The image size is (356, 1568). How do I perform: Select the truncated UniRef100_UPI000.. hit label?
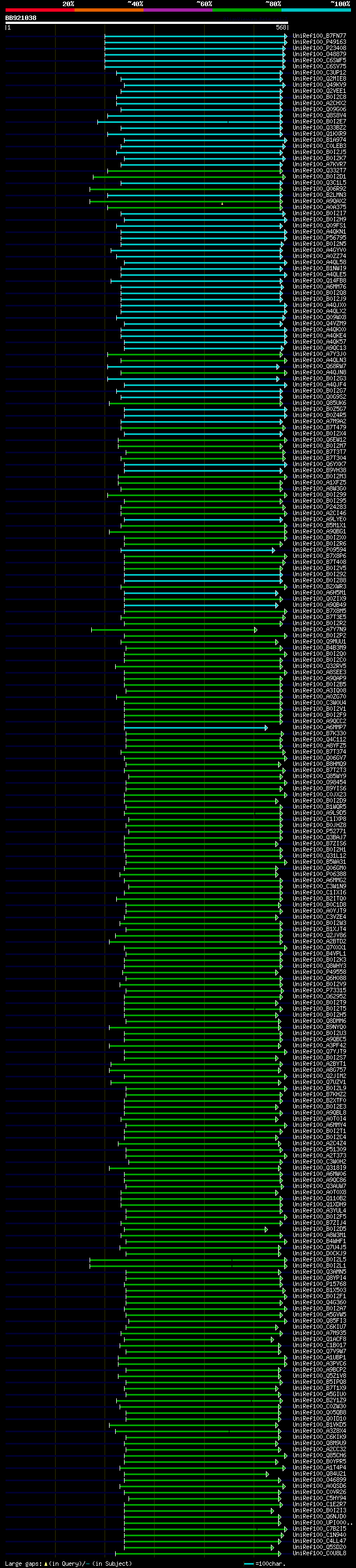point(322,1522)
